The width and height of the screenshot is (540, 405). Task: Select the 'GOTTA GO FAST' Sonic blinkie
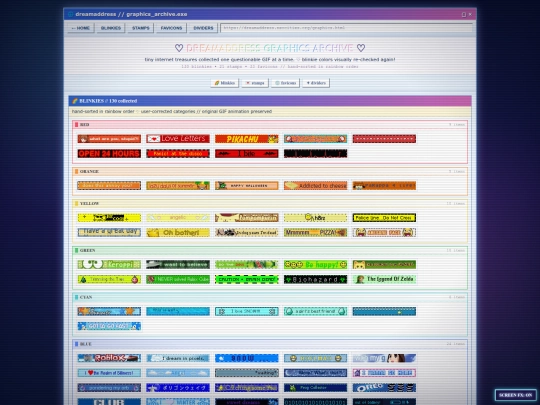[109, 326]
